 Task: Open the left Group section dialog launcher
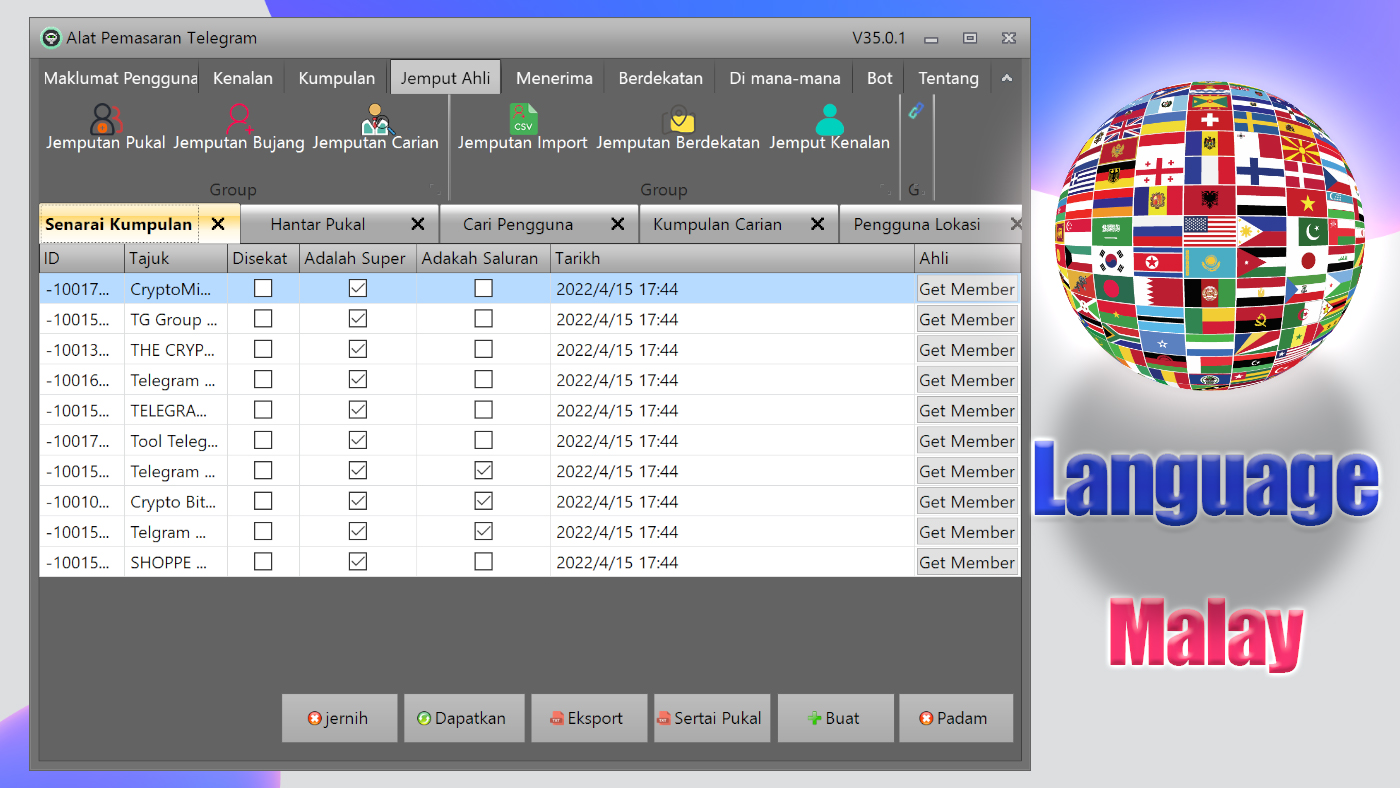point(435,189)
